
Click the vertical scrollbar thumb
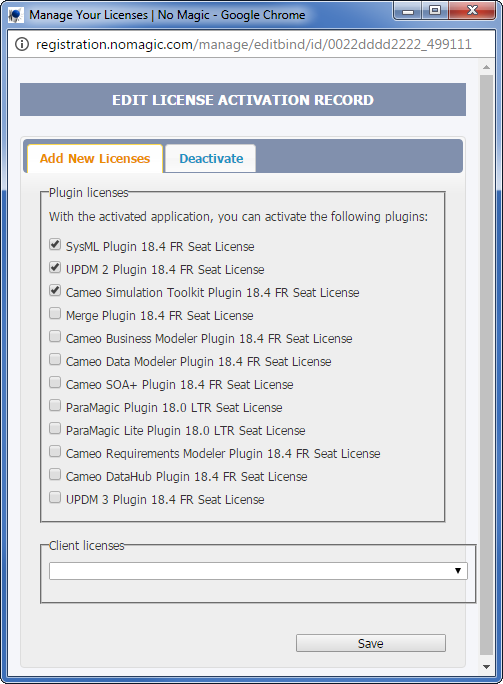click(486, 365)
